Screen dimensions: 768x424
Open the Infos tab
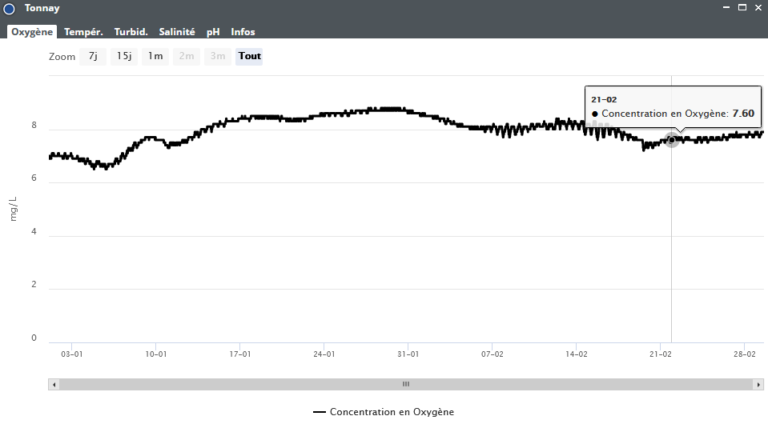pos(243,32)
